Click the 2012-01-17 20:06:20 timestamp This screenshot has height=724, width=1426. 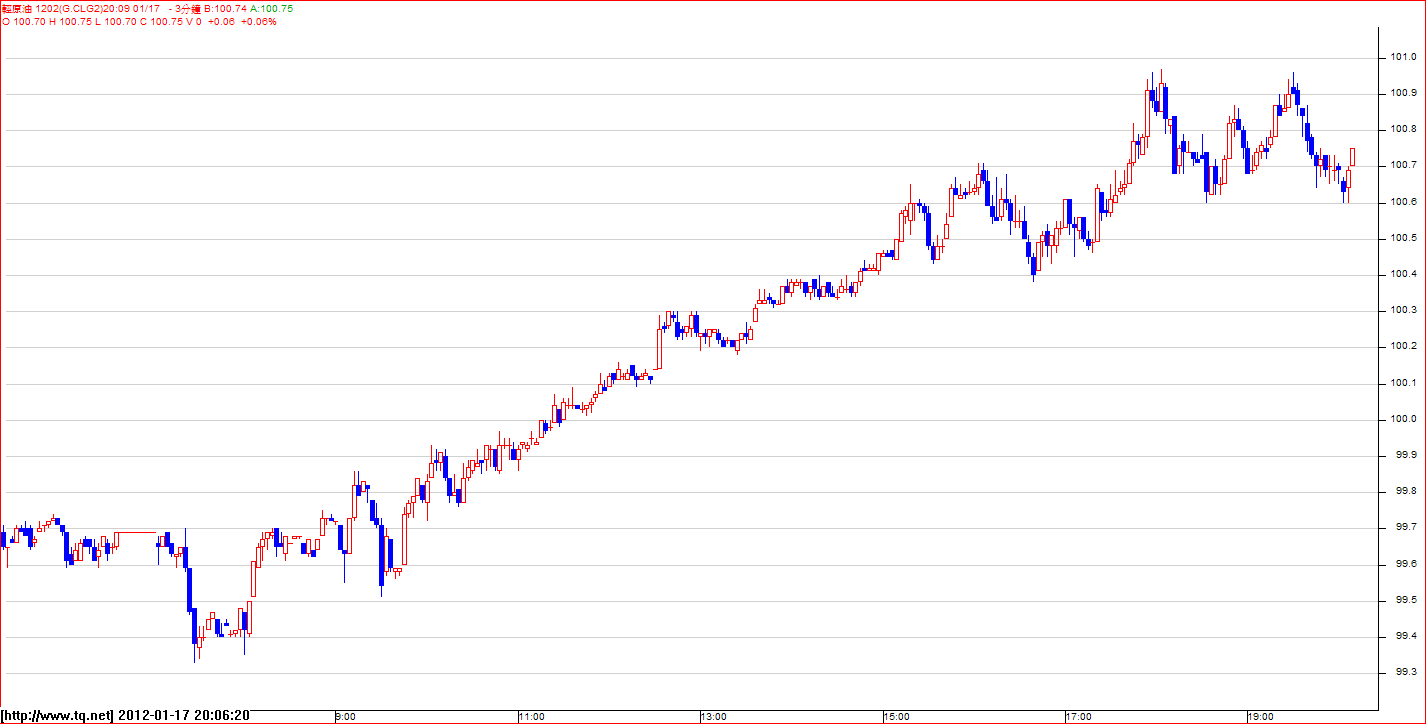coord(184,716)
